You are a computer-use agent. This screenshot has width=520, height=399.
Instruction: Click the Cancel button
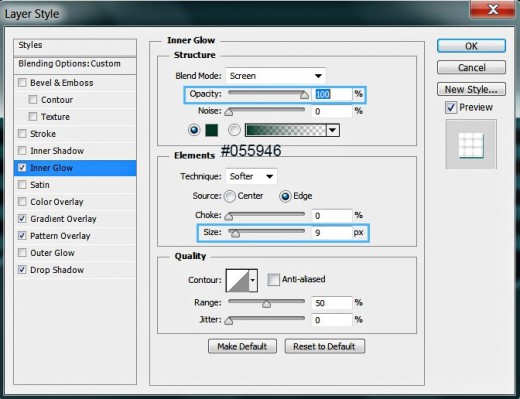point(471,68)
